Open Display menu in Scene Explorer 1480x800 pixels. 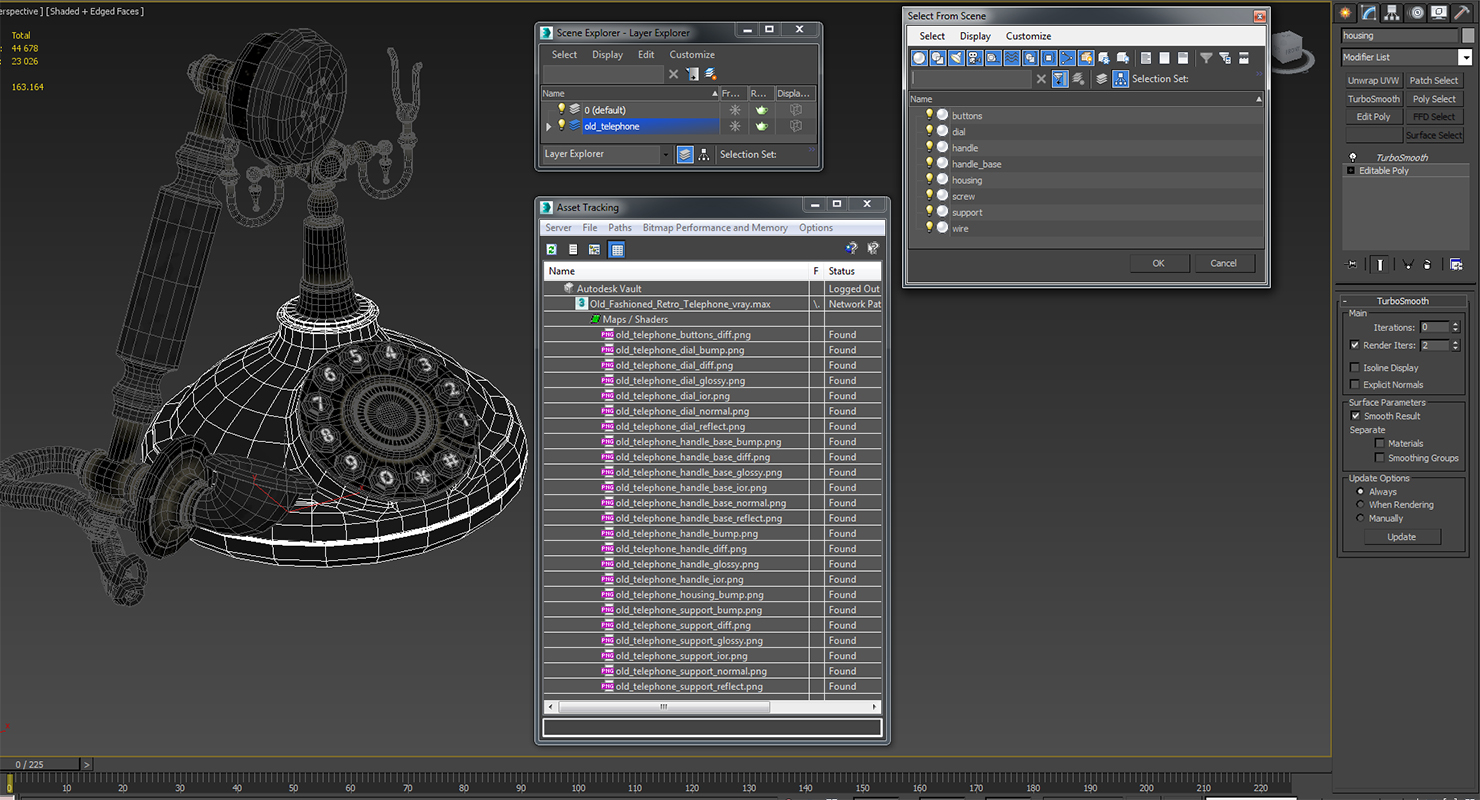(607, 55)
